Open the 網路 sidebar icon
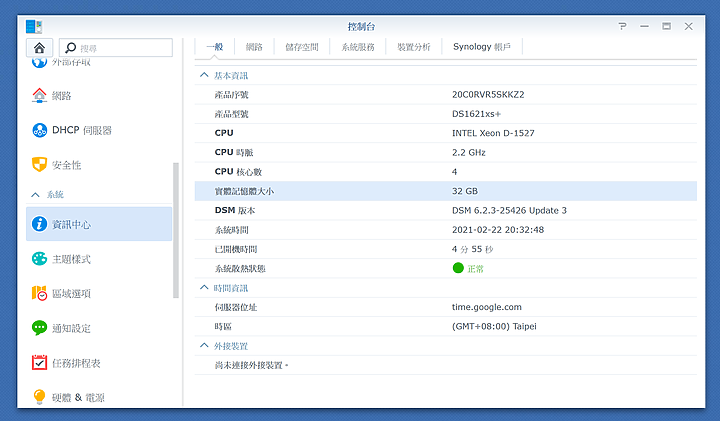The width and height of the screenshot is (720, 421). [39, 95]
